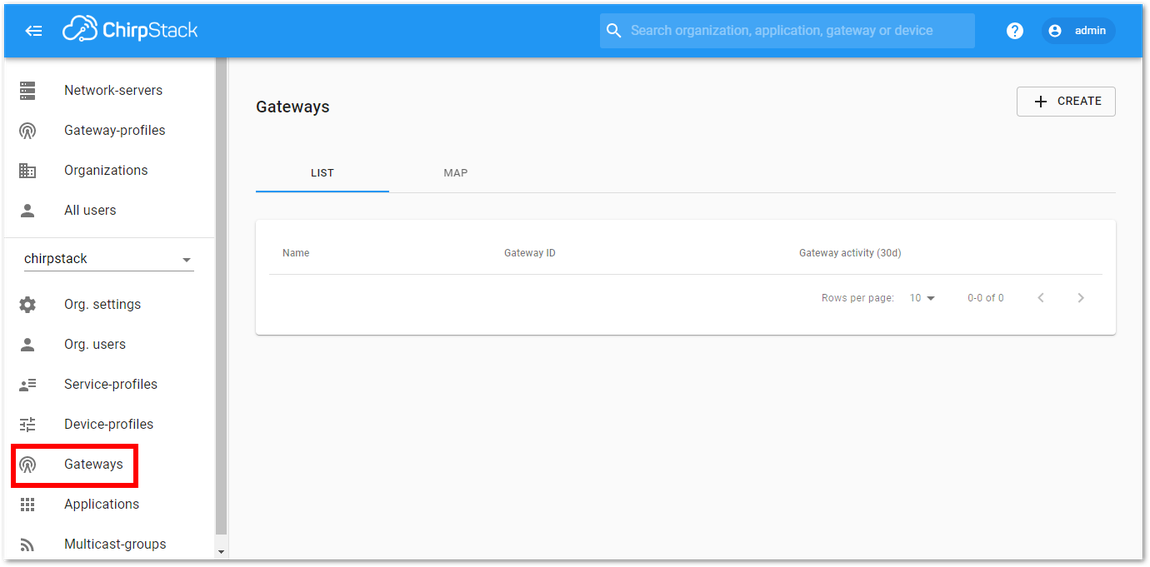Click the Applications grid icon
The width and height of the screenshot is (1150, 567).
click(27, 505)
